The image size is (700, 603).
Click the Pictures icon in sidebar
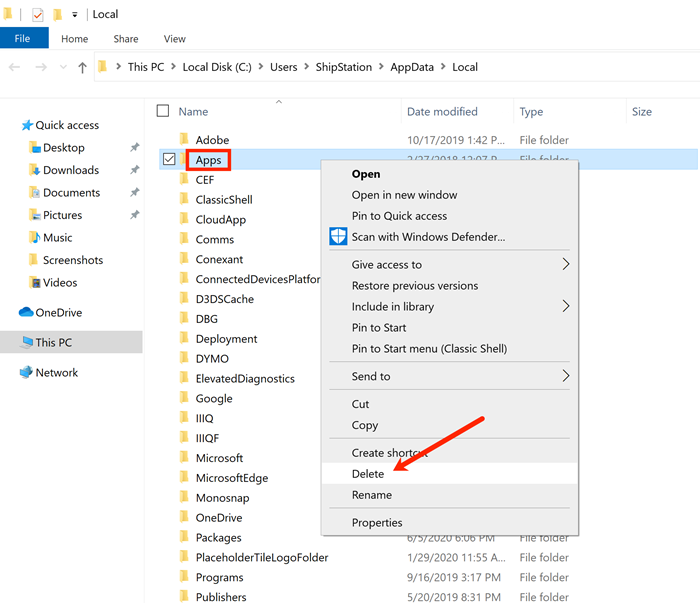35,215
